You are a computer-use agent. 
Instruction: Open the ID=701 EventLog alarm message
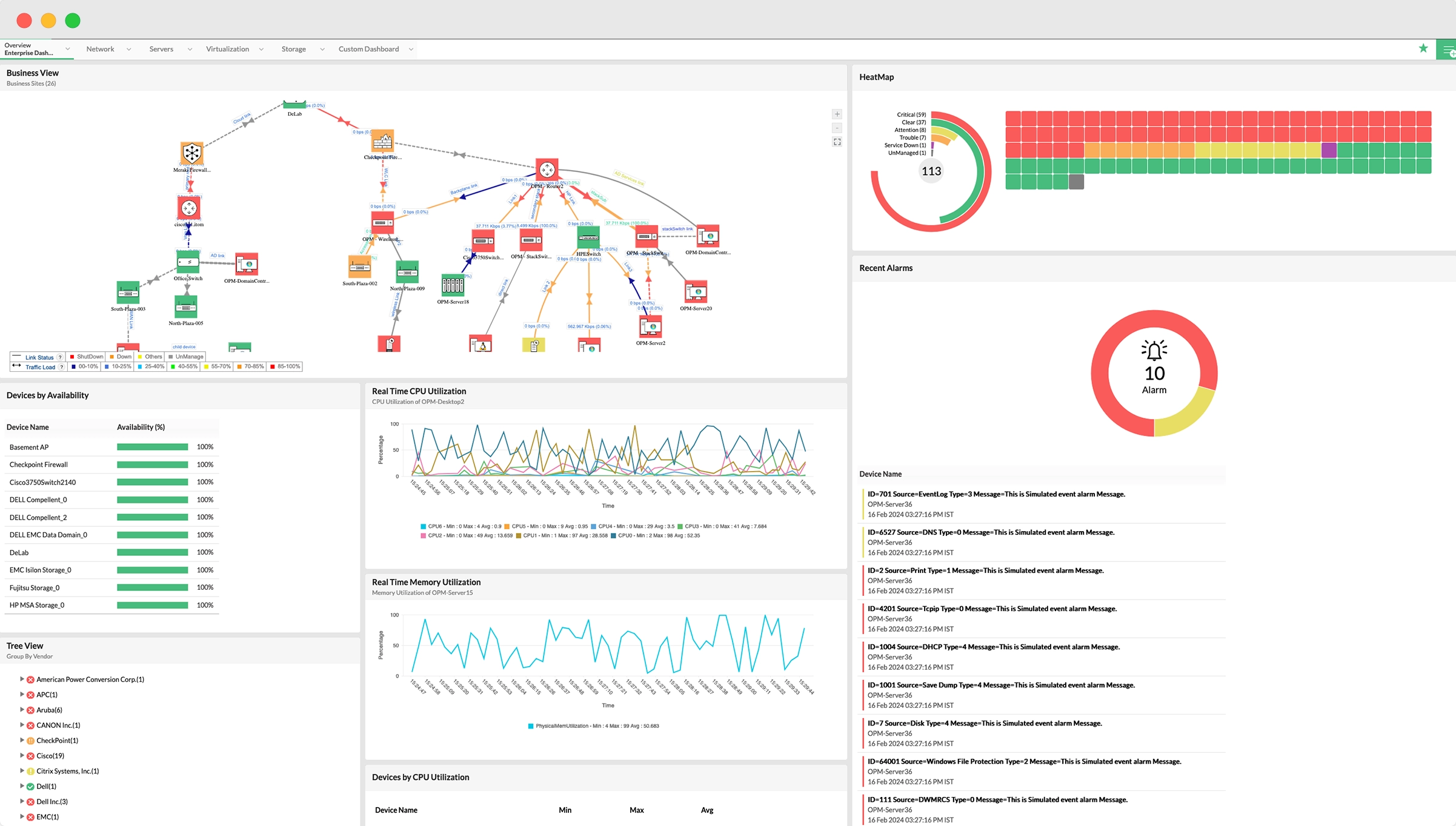tap(996, 494)
